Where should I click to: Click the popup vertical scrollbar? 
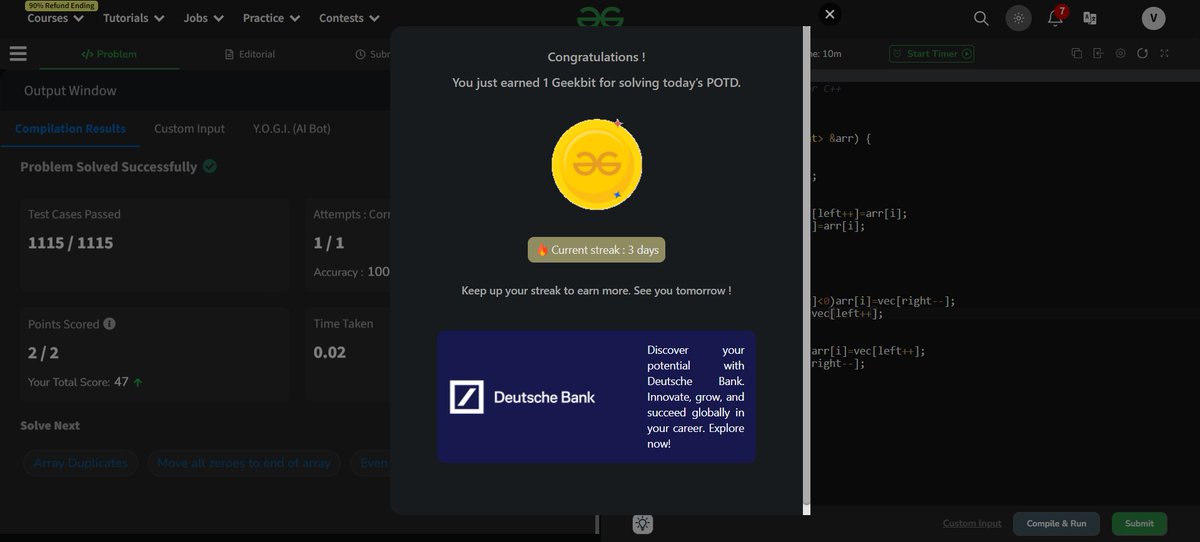pyautogui.click(x=806, y=270)
